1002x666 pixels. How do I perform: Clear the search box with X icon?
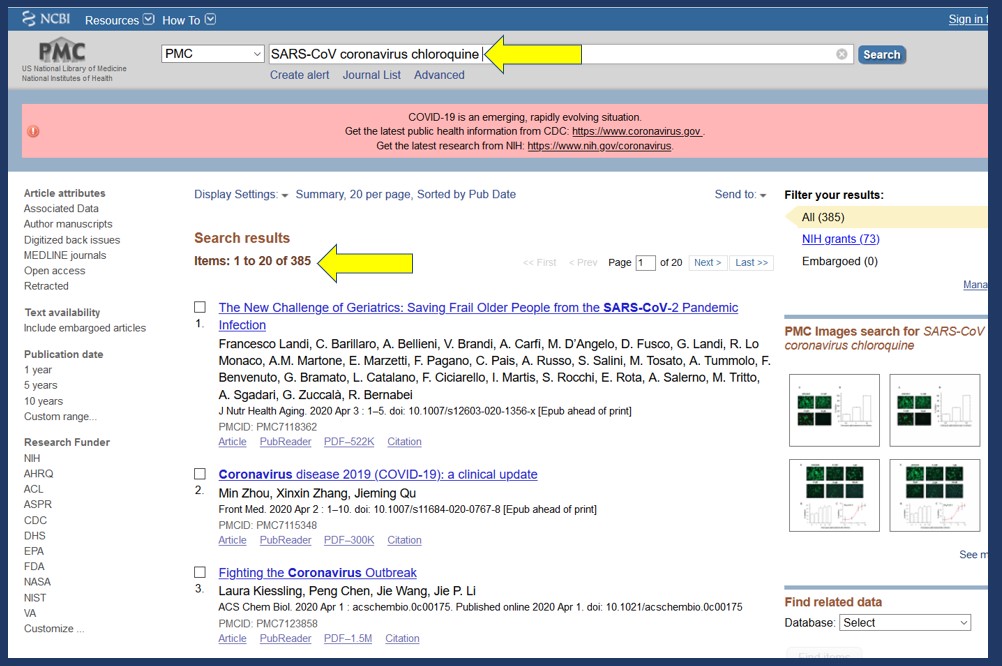tap(842, 55)
